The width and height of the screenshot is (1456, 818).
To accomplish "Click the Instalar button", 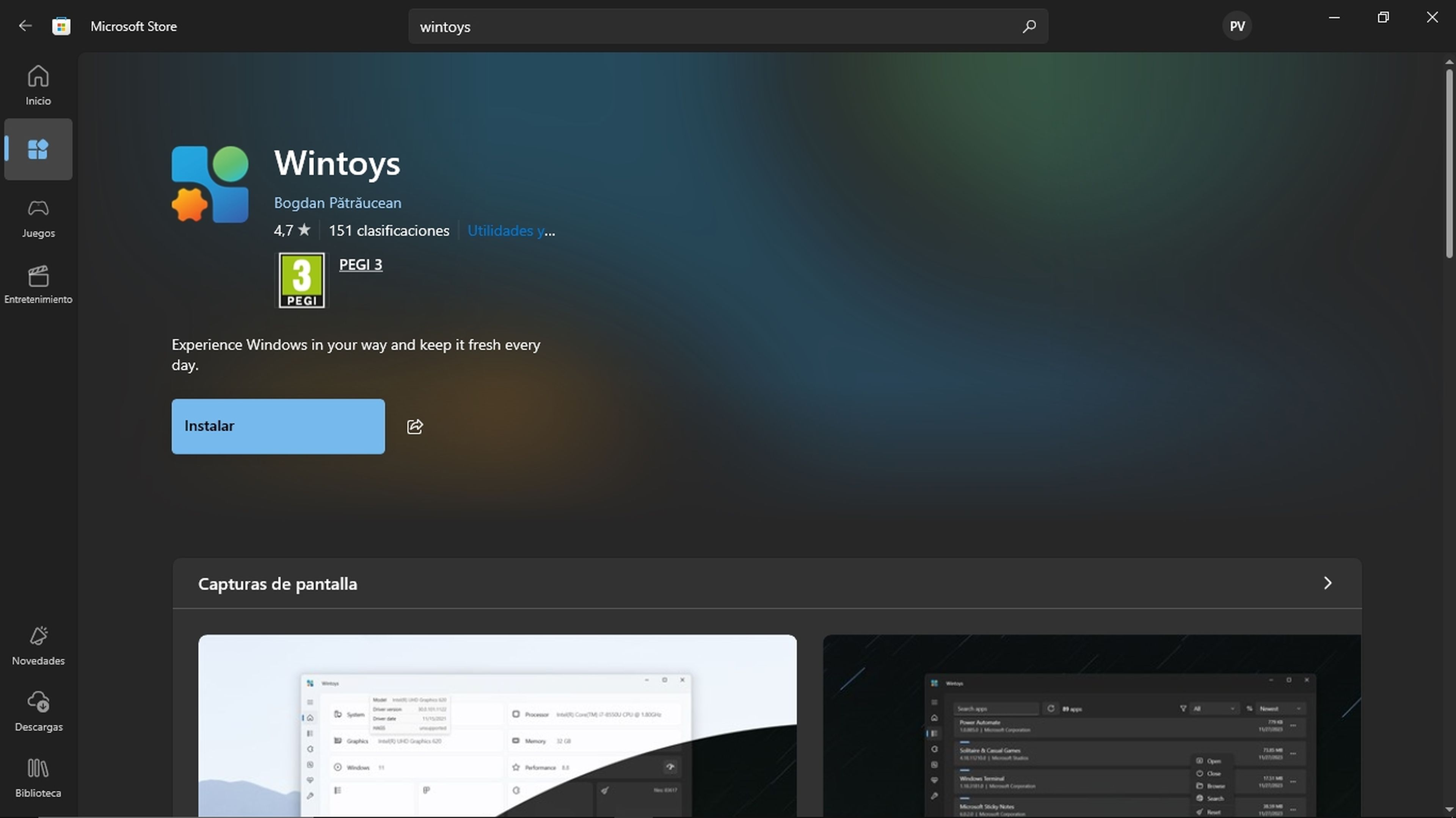I will pyautogui.click(x=278, y=426).
